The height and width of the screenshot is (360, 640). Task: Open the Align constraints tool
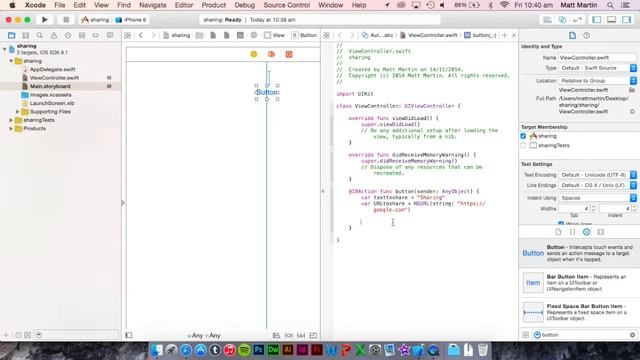(x=276, y=336)
